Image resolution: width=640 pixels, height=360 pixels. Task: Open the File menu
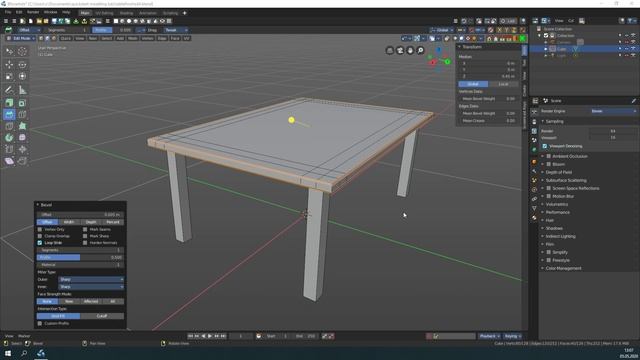[8, 12]
